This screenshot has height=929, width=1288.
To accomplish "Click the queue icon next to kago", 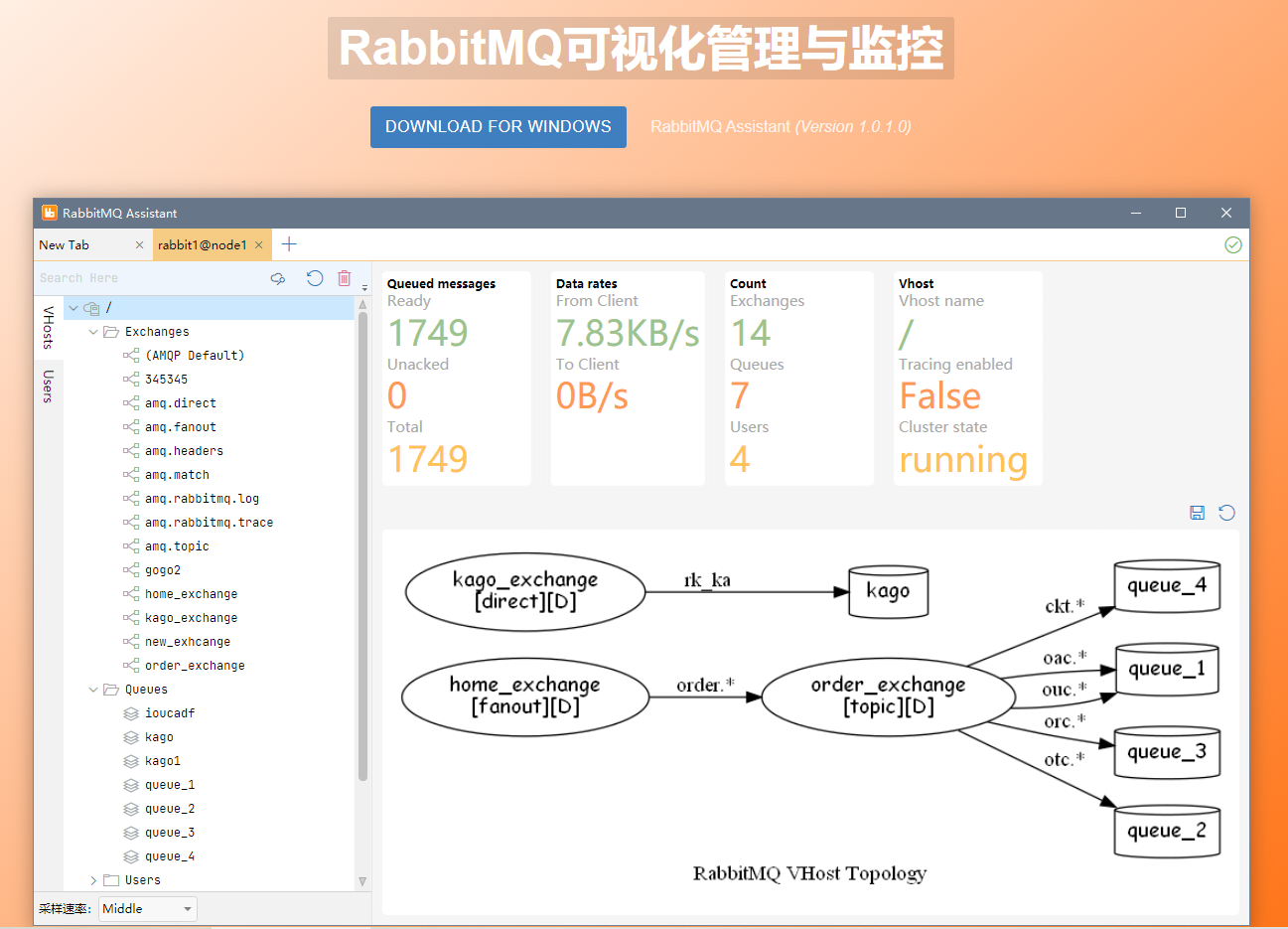I will (130, 736).
